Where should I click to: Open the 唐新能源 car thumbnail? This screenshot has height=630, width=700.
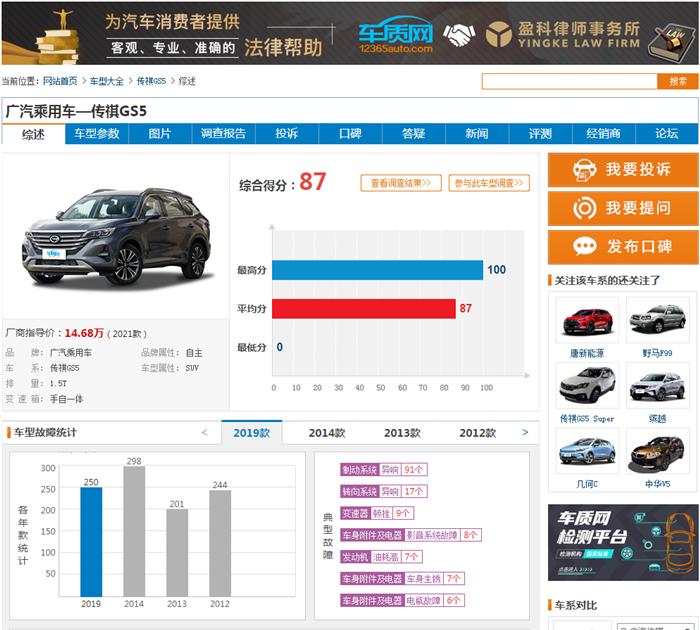(587, 320)
